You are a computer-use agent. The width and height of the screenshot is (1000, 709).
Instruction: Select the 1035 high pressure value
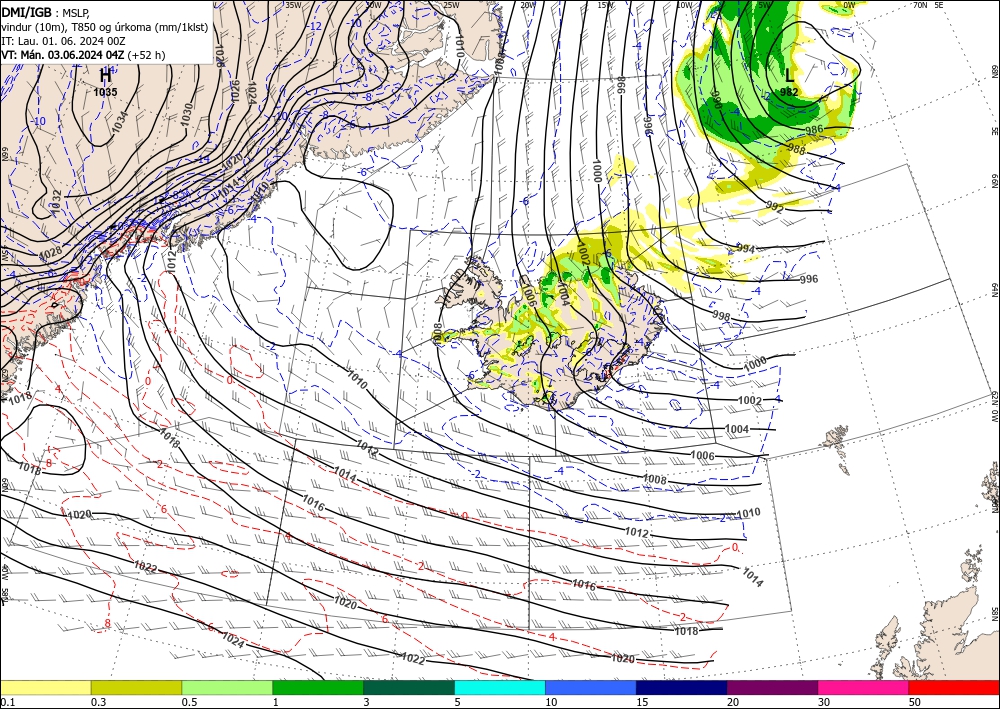105,92
